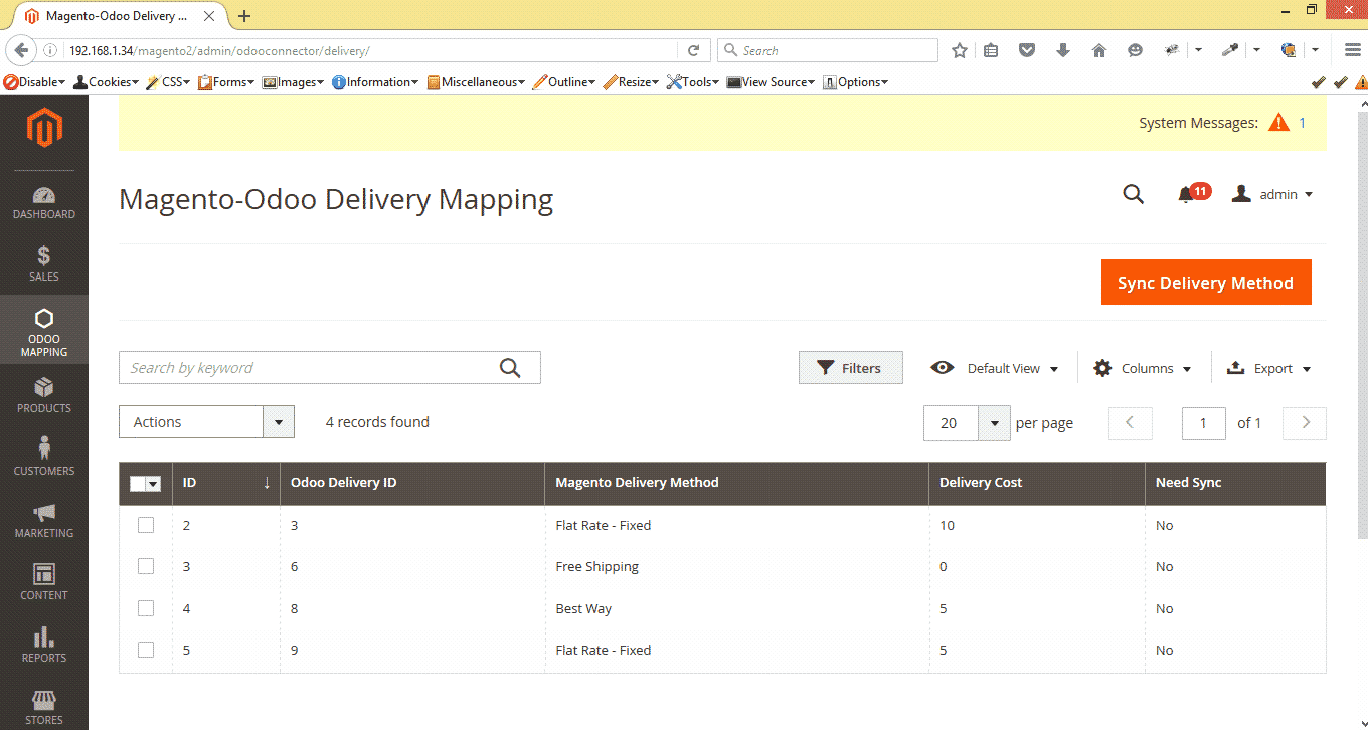This screenshot has width=1368, height=730.
Task: Open the mass-select dropdown arrow in header
Action: [x=153, y=484]
